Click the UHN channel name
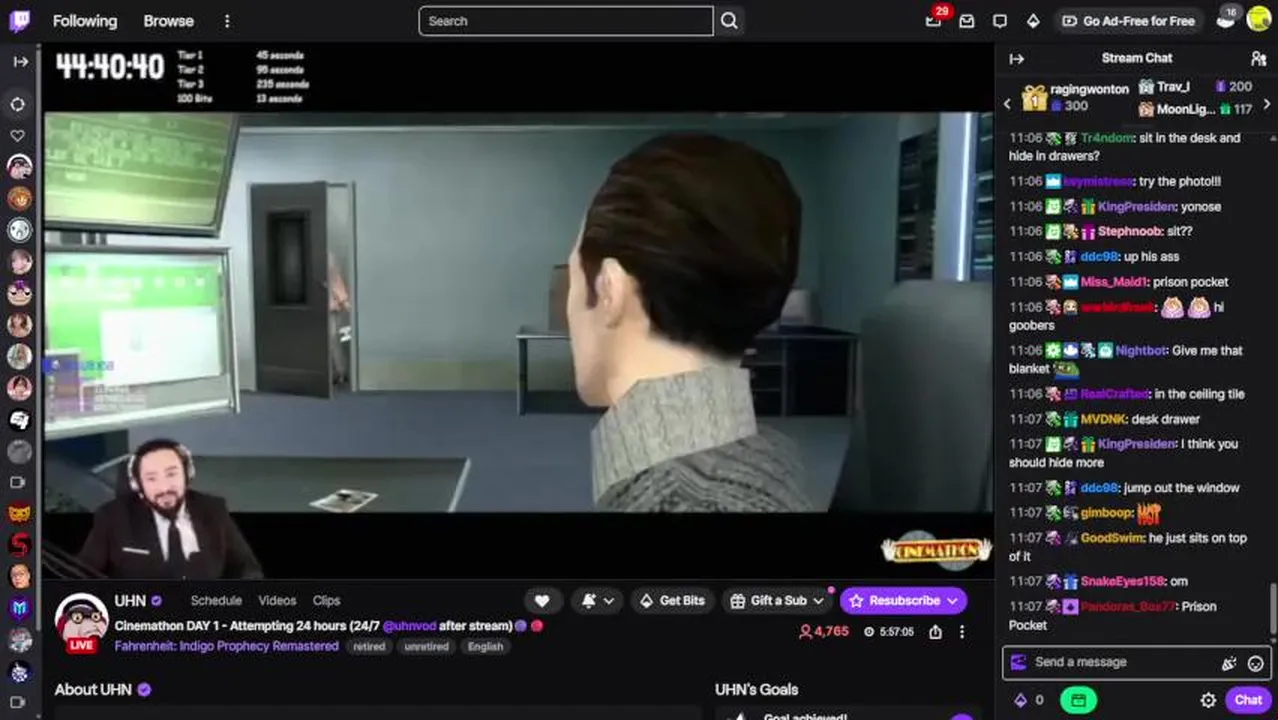This screenshot has width=1278, height=720. pos(130,601)
